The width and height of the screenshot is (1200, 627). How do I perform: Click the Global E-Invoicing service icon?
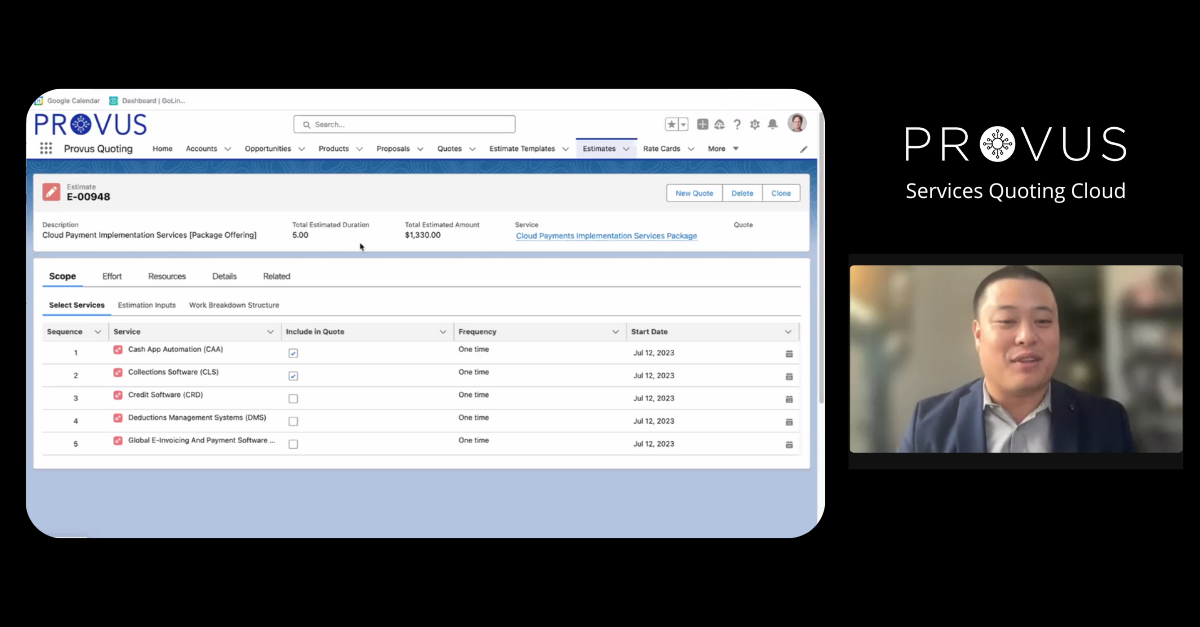click(x=118, y=440)
